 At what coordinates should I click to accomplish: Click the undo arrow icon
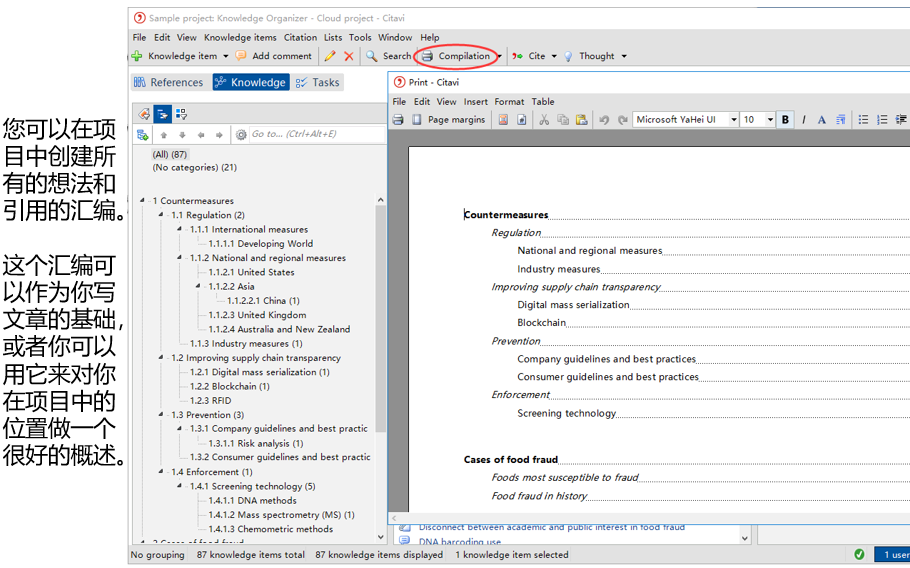[x=604, y=120]
